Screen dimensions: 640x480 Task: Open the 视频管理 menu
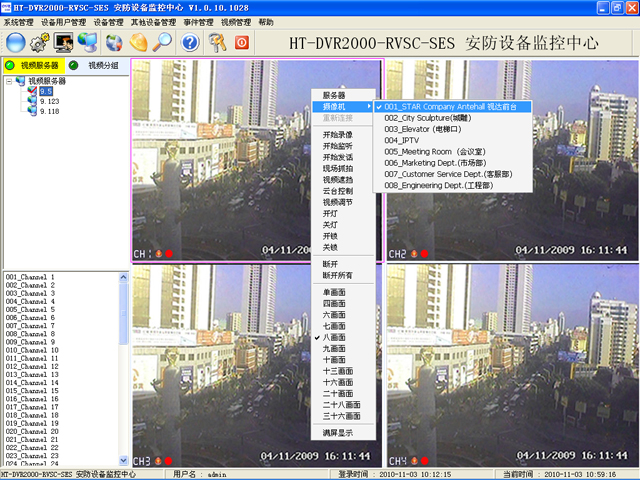[236, 22]
